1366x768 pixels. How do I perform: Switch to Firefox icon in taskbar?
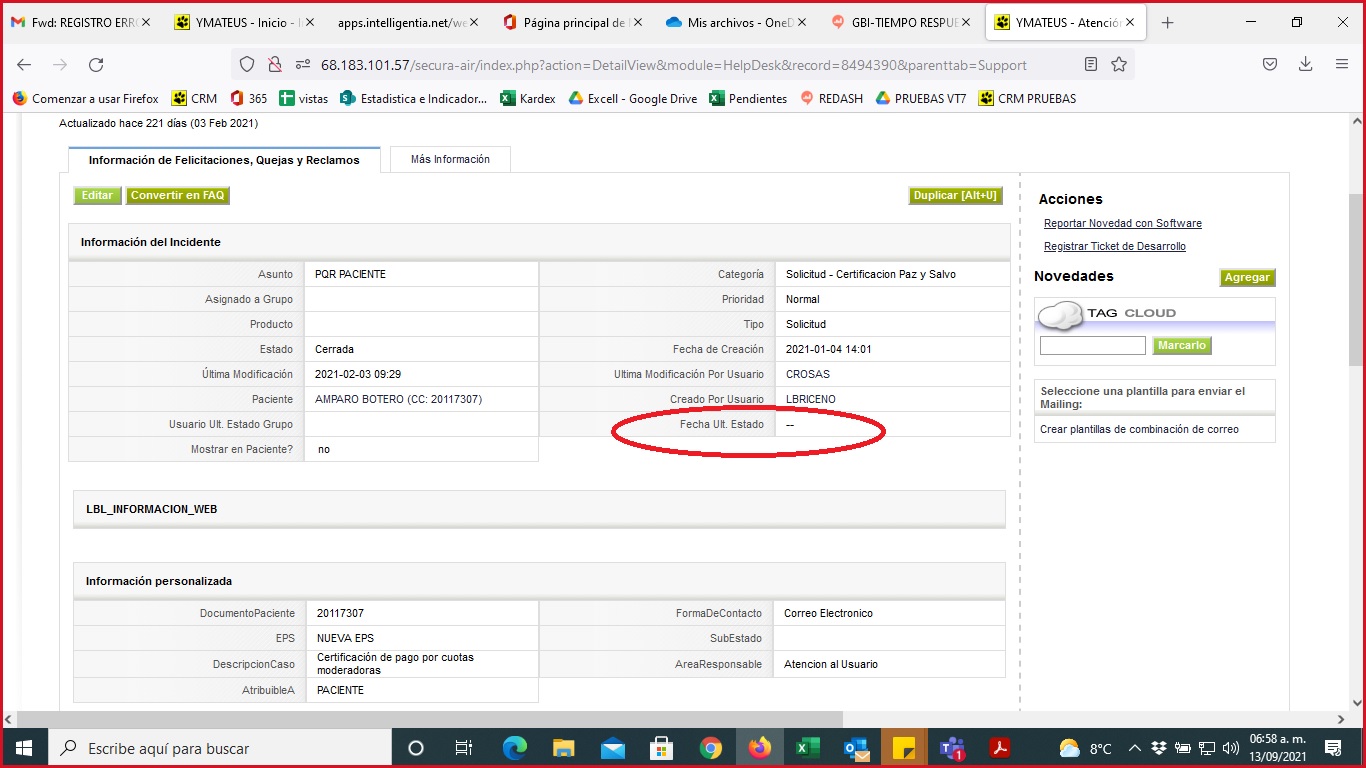tap(759, 747)
